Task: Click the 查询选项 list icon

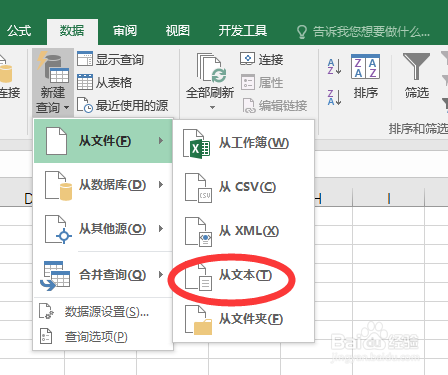Action: point(46,336)
